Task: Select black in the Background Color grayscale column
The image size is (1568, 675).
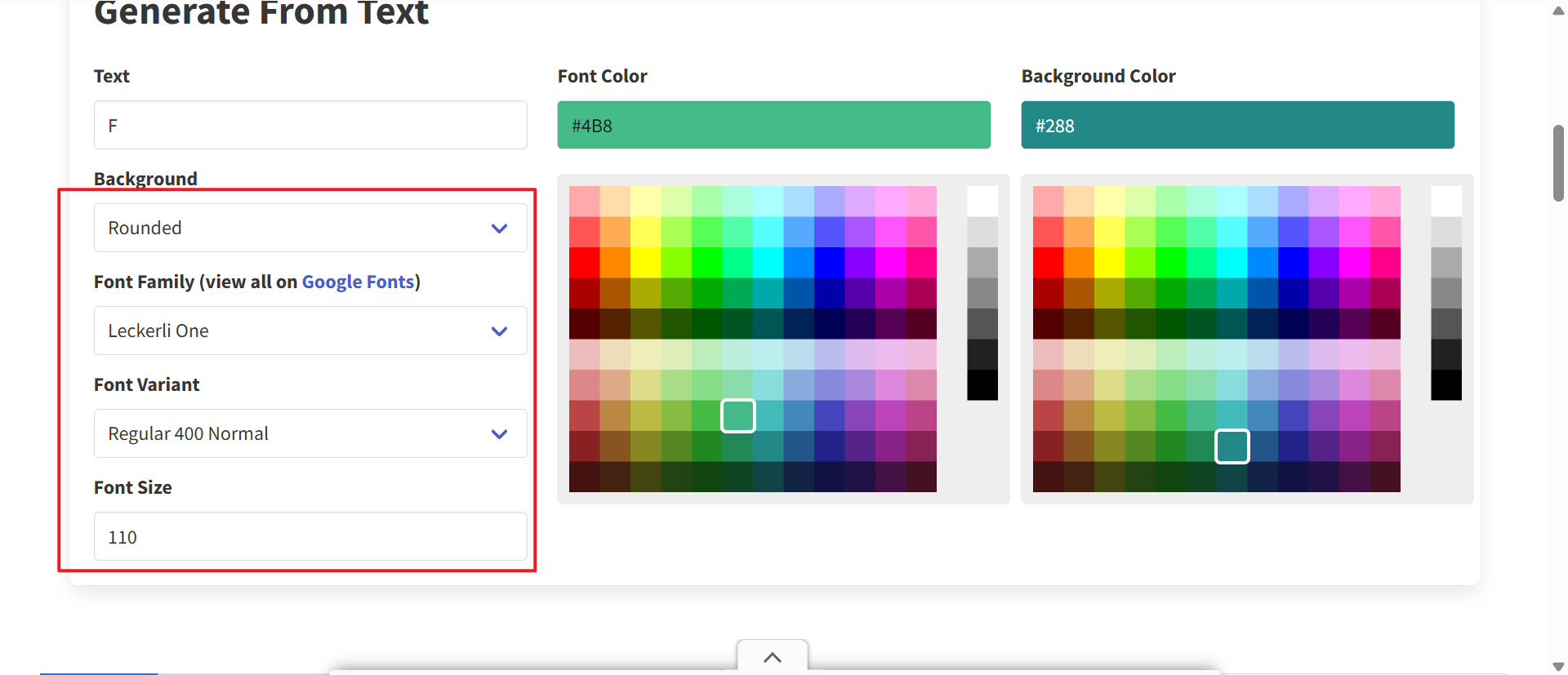Action: [x=1446, y=385]
